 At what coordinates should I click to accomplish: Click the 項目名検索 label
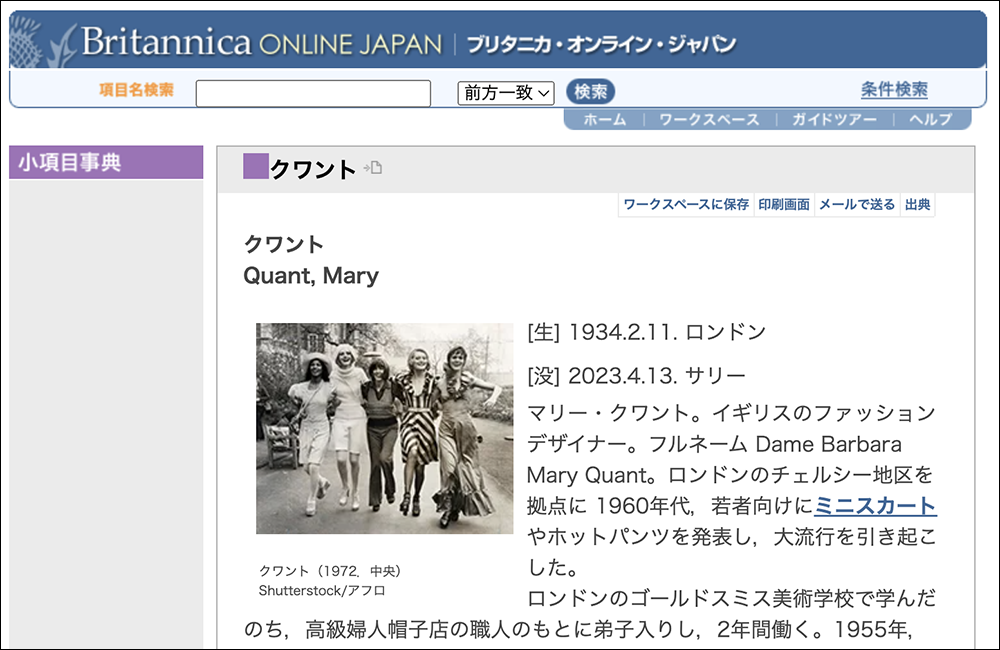[x=136, y=89]
